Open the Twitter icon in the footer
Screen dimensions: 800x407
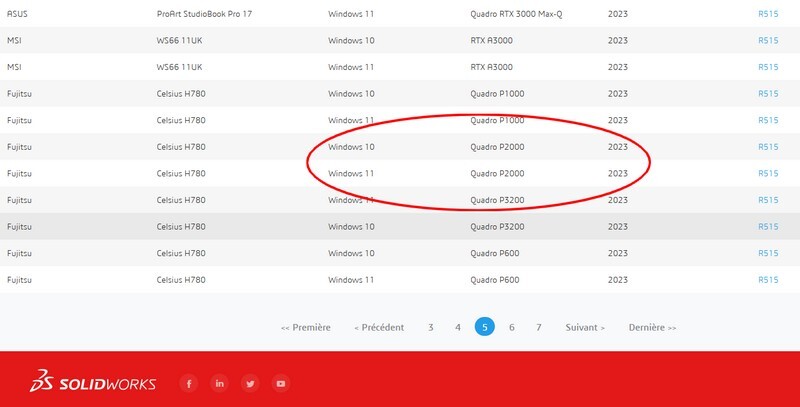pos(250,384)
